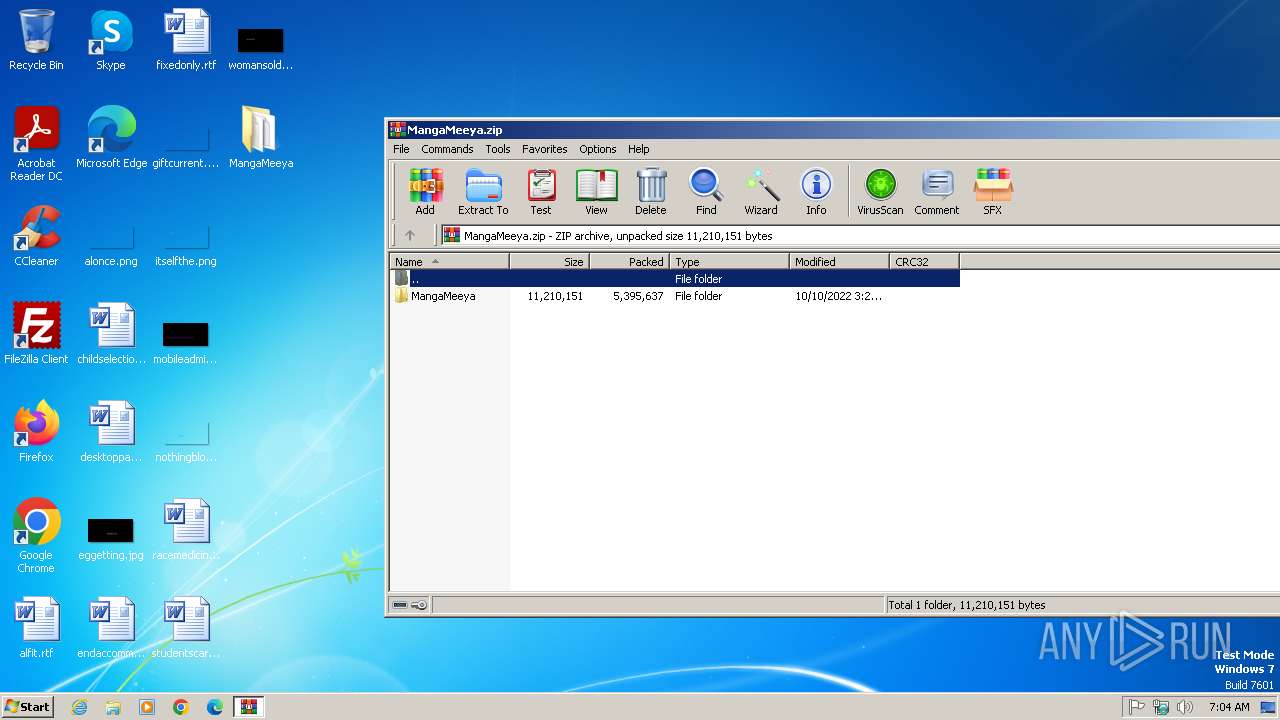Click the volume speaker tray icon
The image size is (1280, 720).
tap(1185, 707)
